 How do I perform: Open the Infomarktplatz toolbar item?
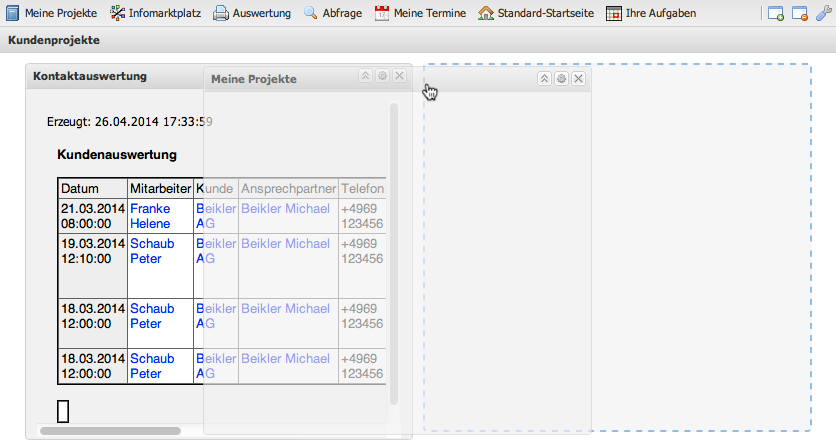pos(155,13)
